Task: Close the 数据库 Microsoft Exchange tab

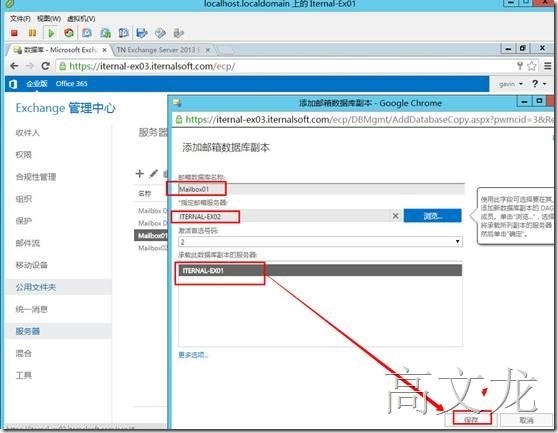Action: tap(104, 50)
